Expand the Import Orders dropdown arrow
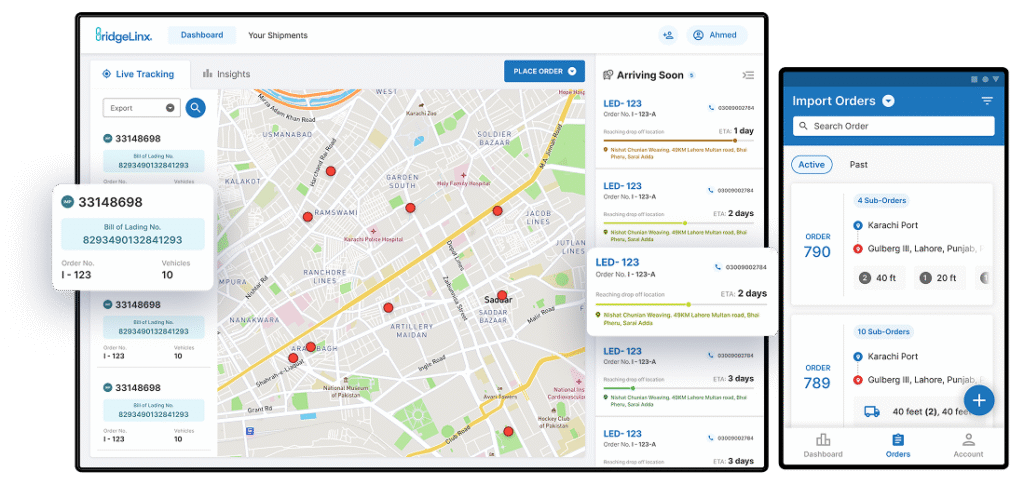 pyautogui.click(x=888, y=101)
